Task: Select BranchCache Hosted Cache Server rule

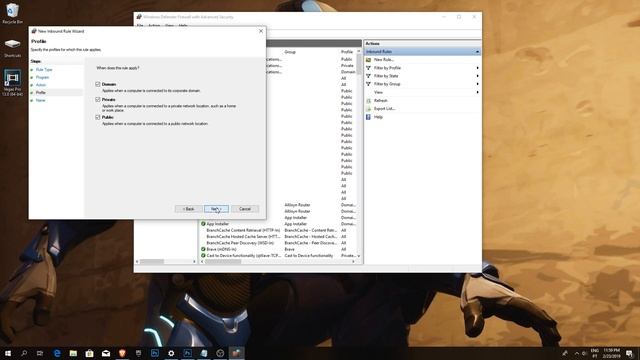Action: click(x=243, y=237)
